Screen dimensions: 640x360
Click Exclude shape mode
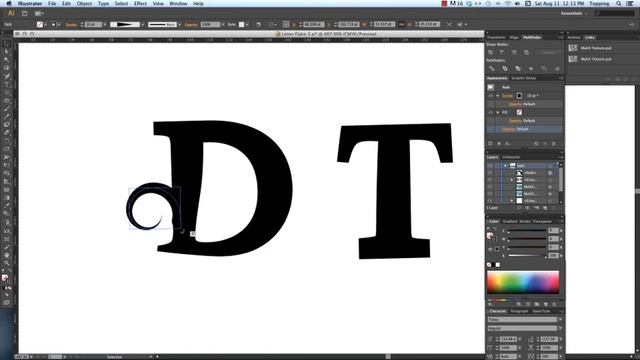coord(527,52)
